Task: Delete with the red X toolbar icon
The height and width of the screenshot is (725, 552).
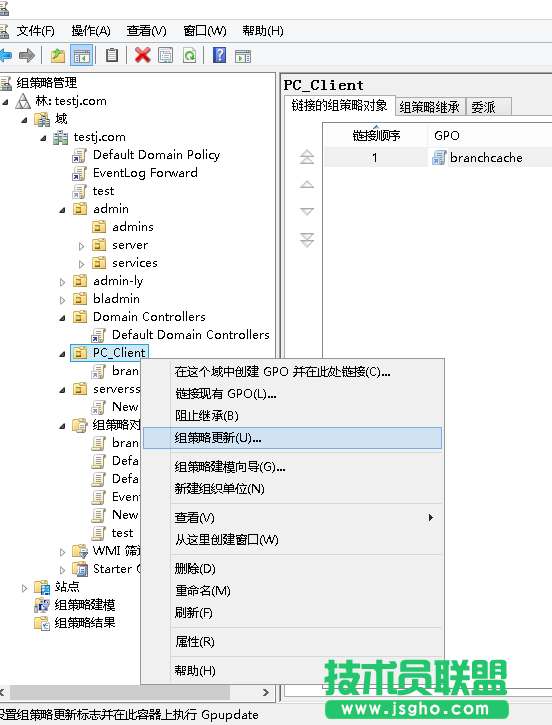Action: [x=142, y=55]
